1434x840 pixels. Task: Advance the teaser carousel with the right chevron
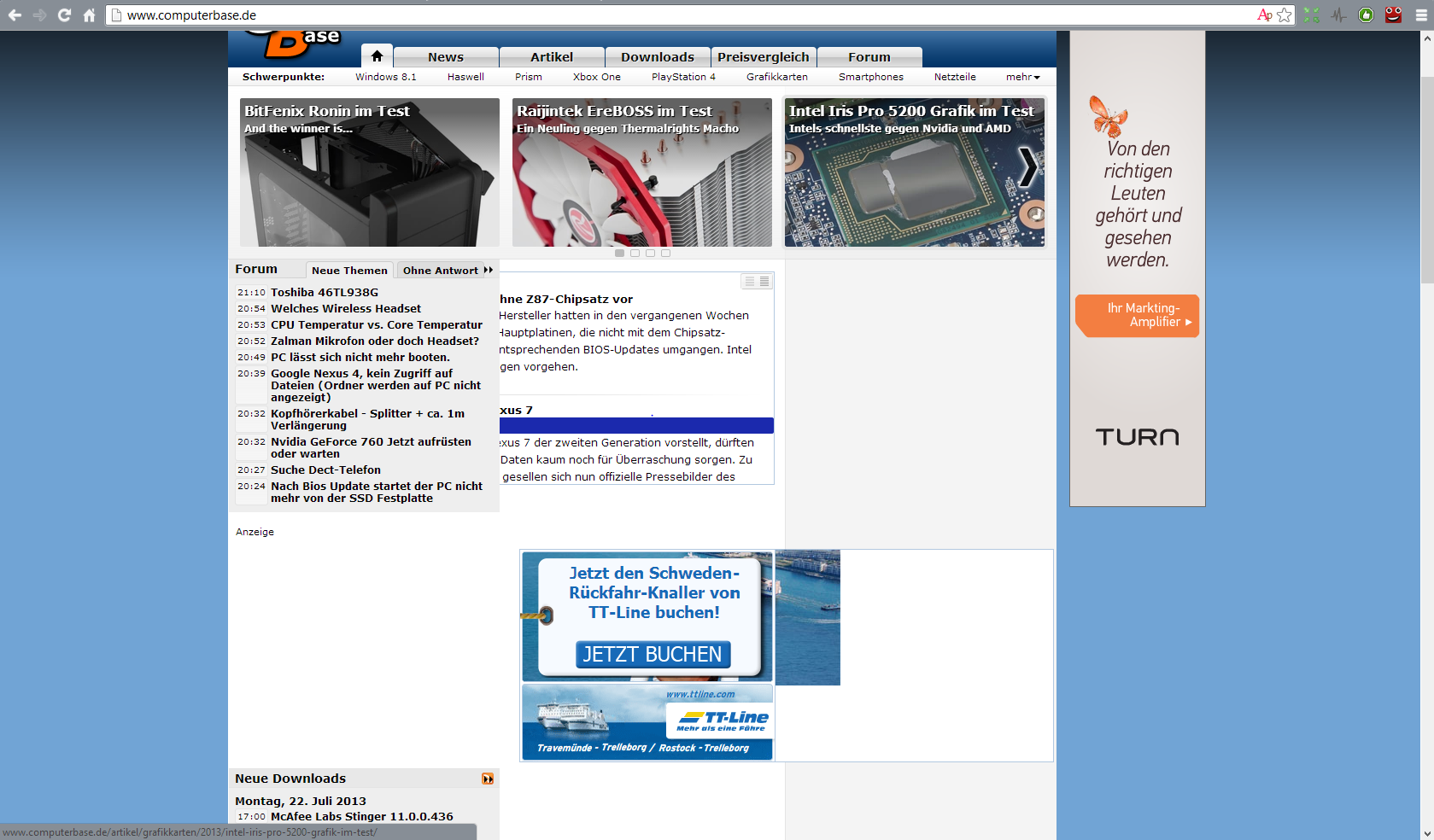(1028, 167)
